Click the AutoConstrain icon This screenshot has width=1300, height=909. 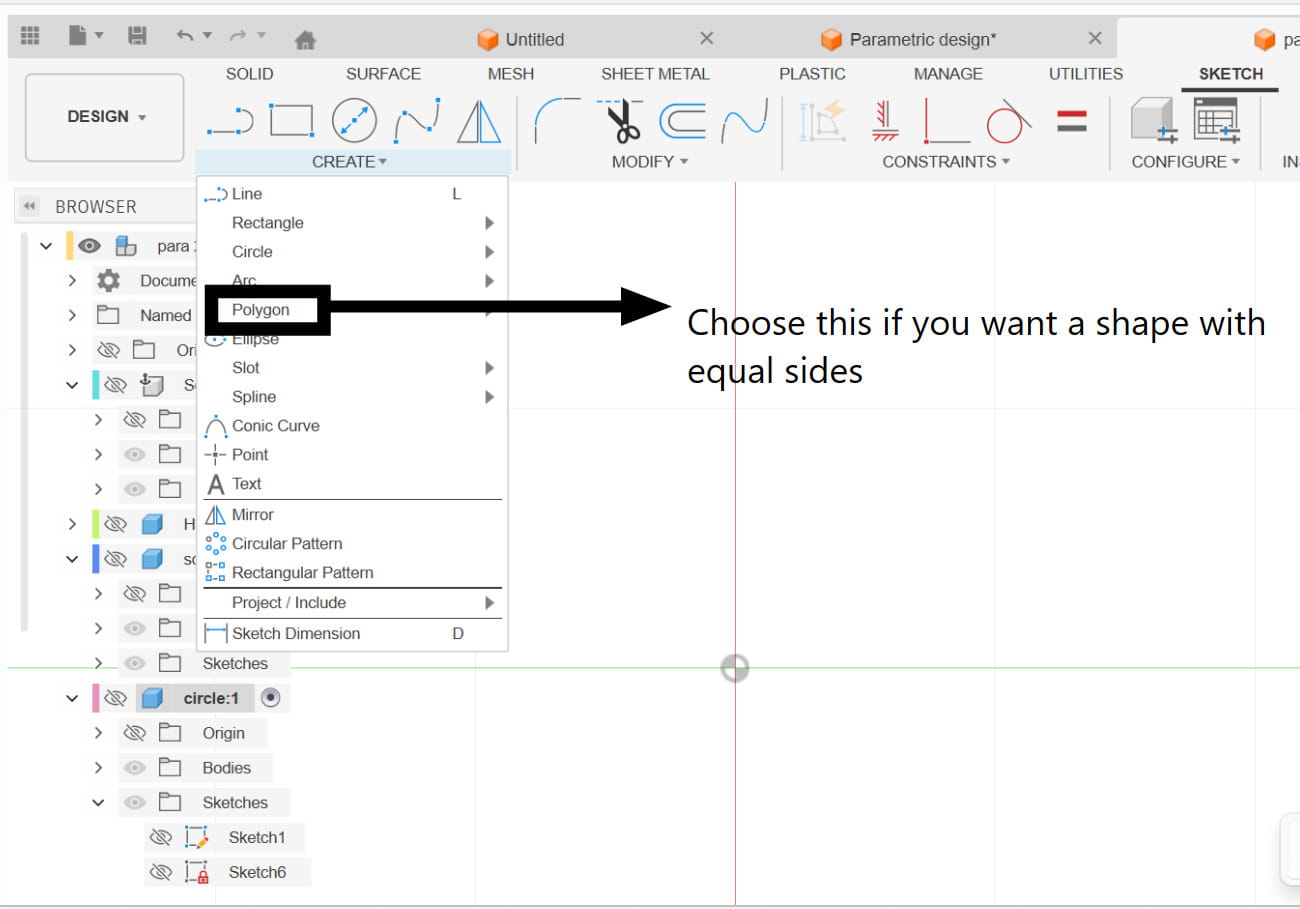pos(823,120)
